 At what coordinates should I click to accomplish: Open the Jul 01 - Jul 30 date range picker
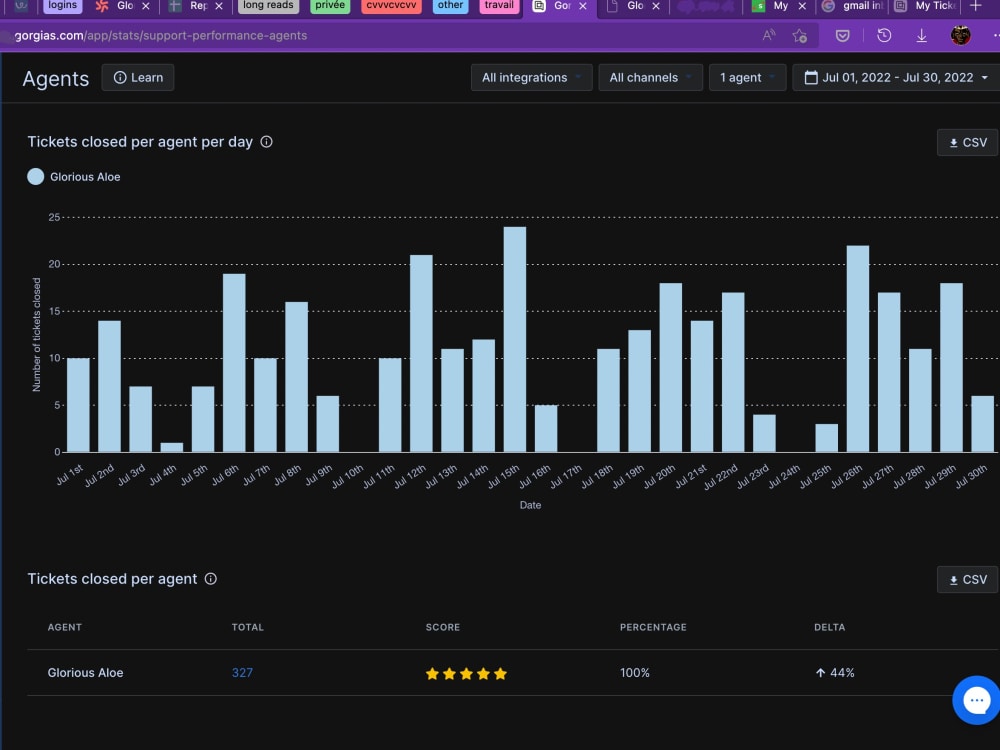[896, 77]
